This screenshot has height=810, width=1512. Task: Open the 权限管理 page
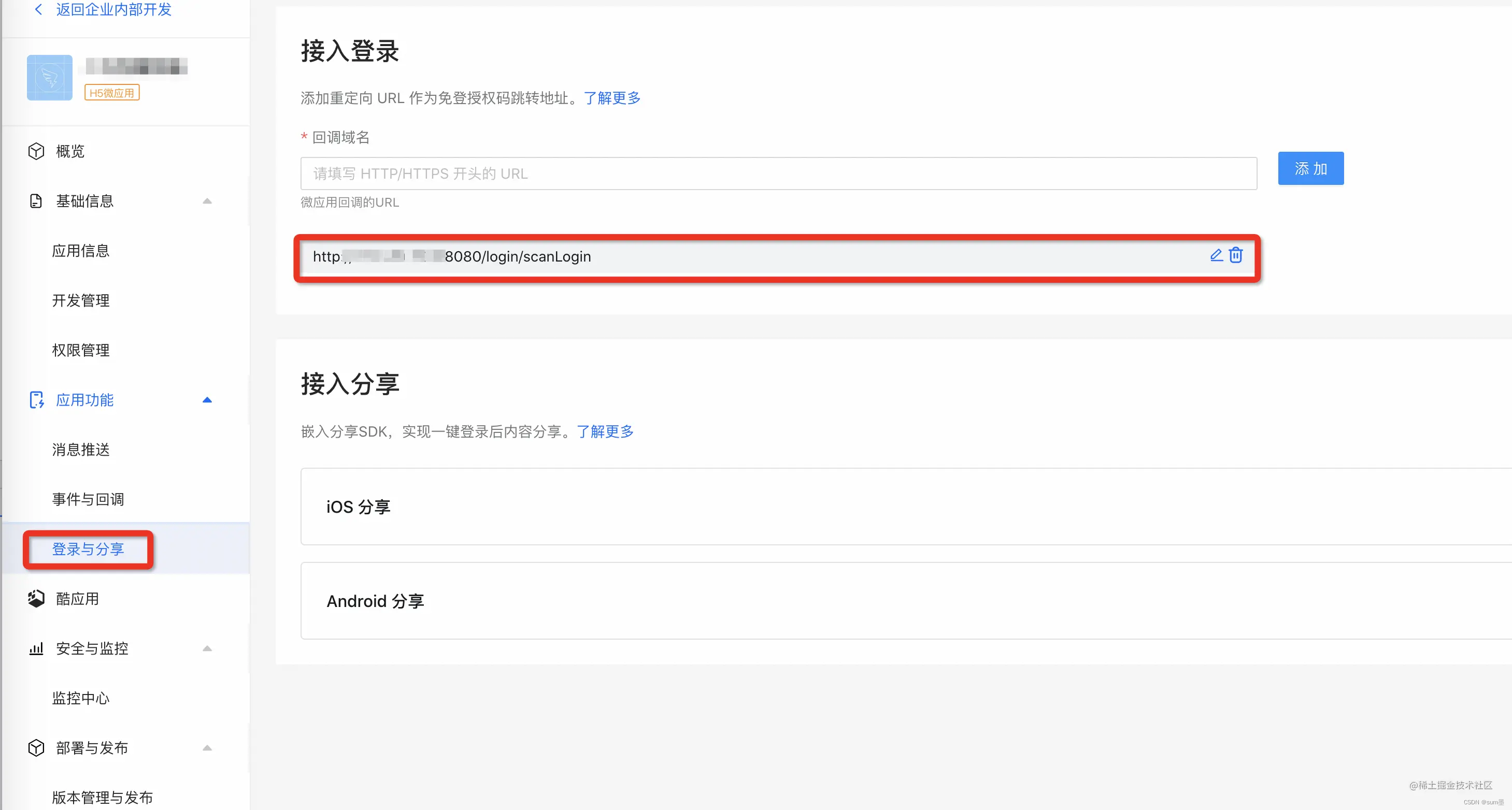click(80, 350)
